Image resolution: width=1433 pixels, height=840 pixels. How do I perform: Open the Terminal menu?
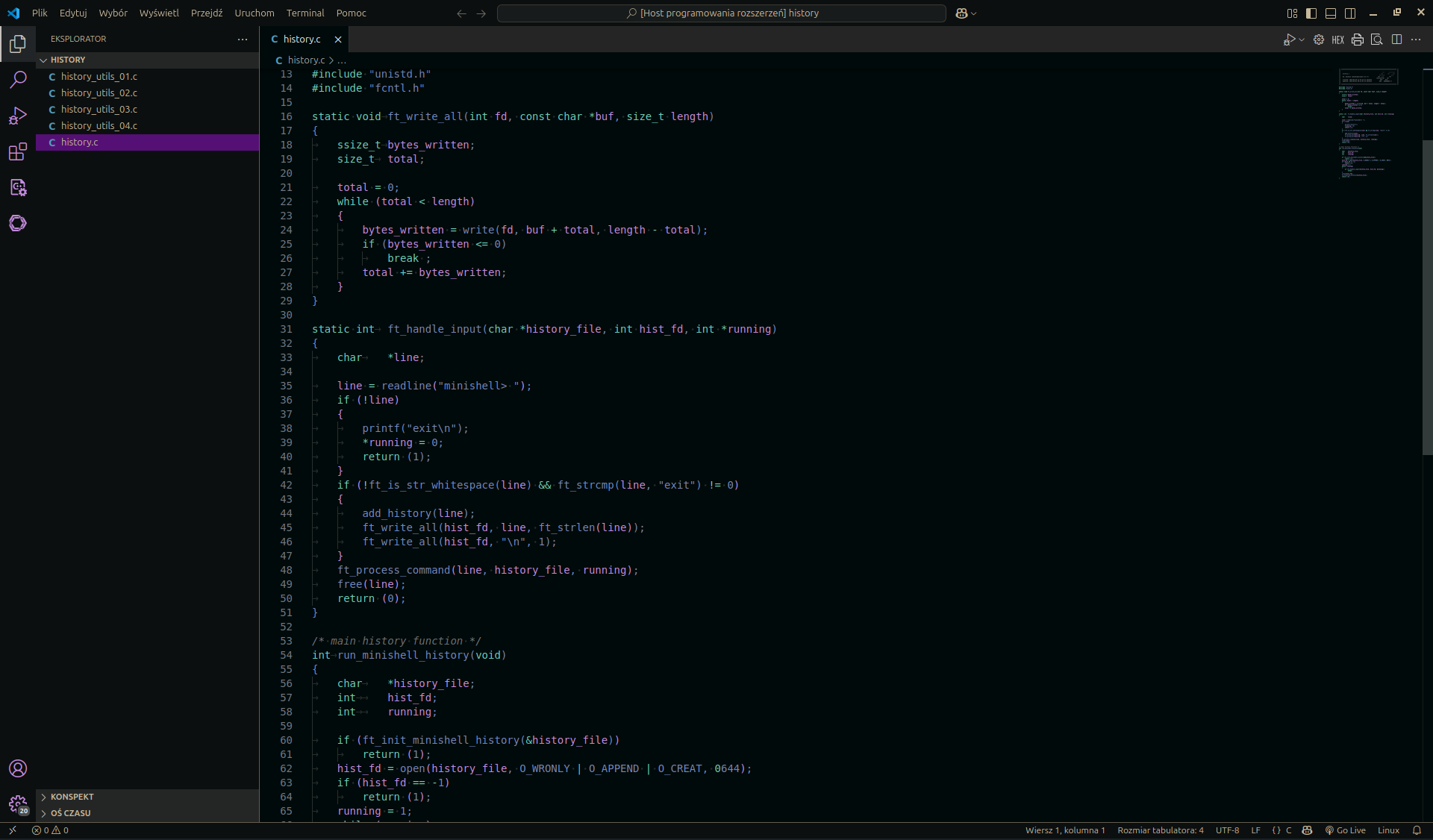(305, 13)
